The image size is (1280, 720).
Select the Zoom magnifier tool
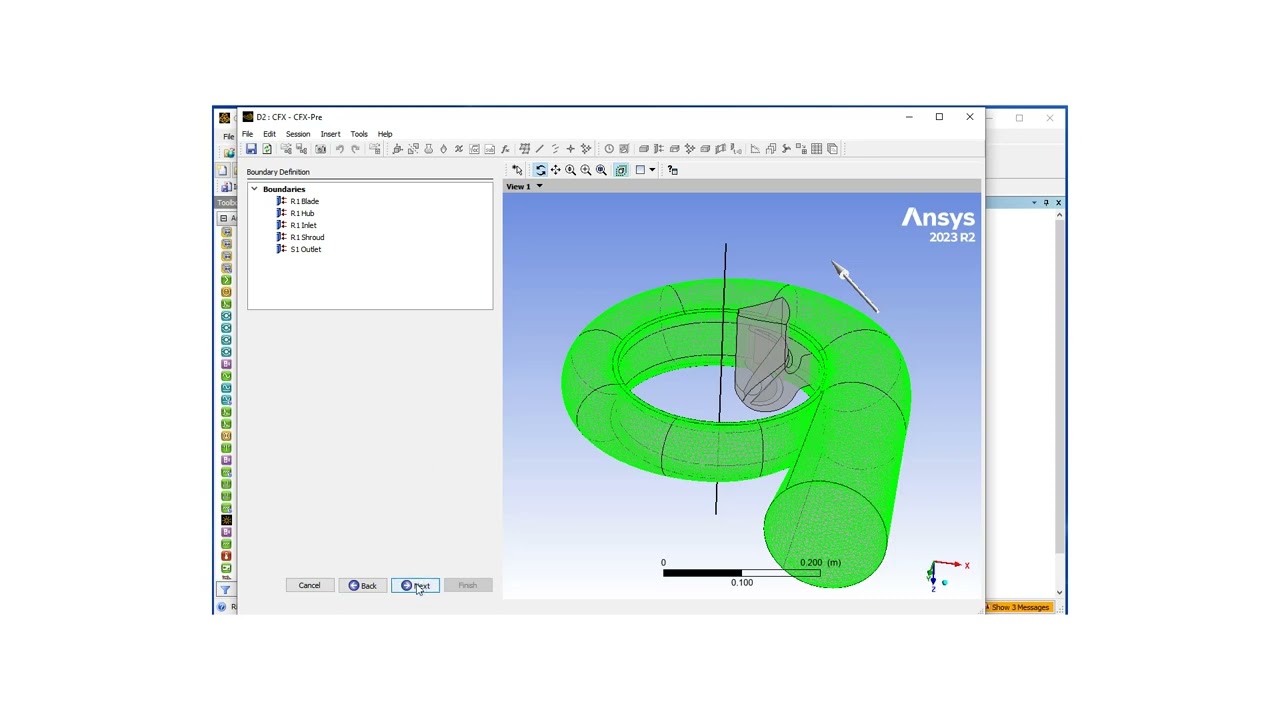[x=570, y=170]
